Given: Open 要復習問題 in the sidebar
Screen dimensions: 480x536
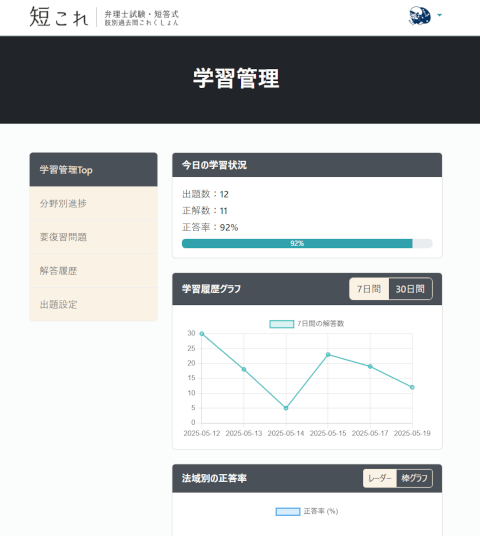Looking at the screenshot, I should pos(93,237).
